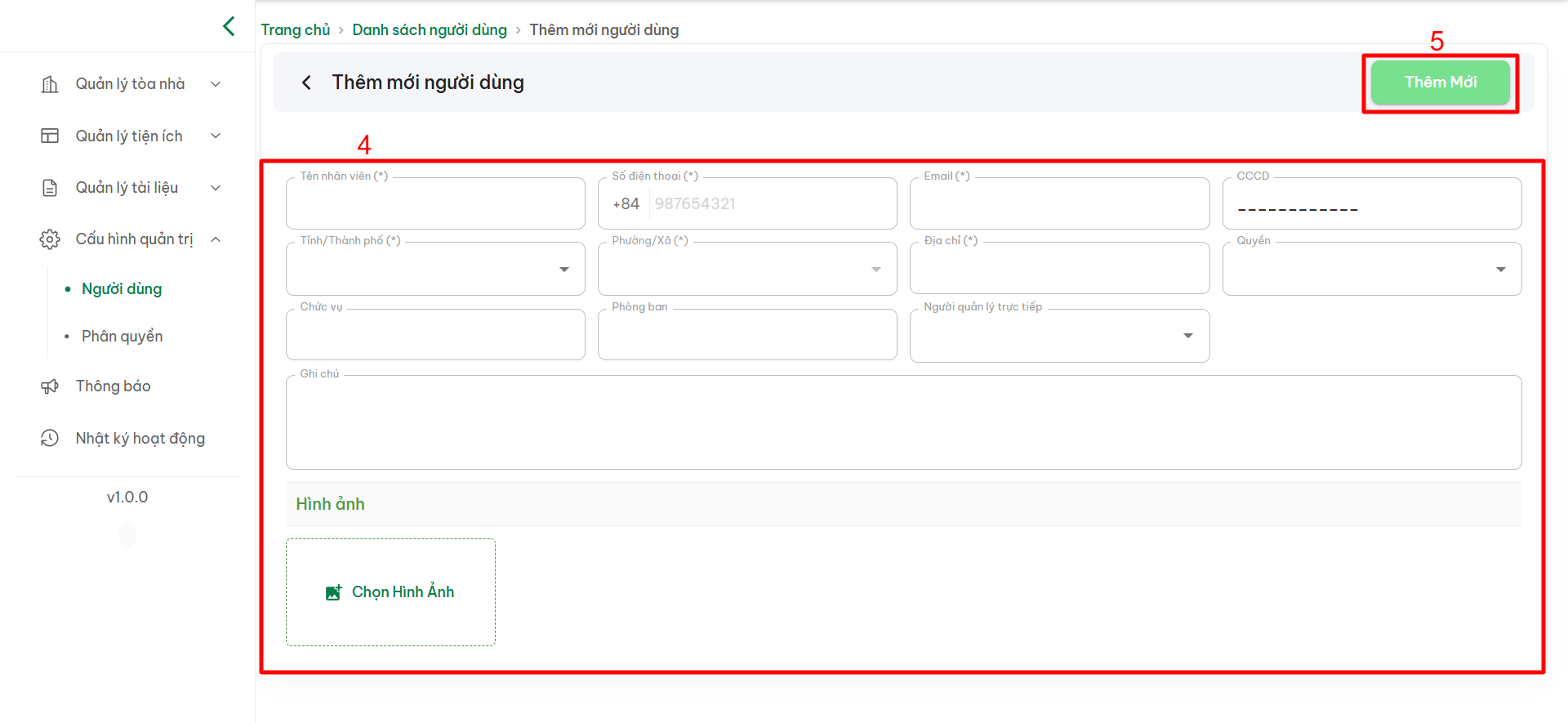The image size is (1568, 723).
Task: Open the Tỉnh/Thành phố dropdown
Action: tap(563, 270)
